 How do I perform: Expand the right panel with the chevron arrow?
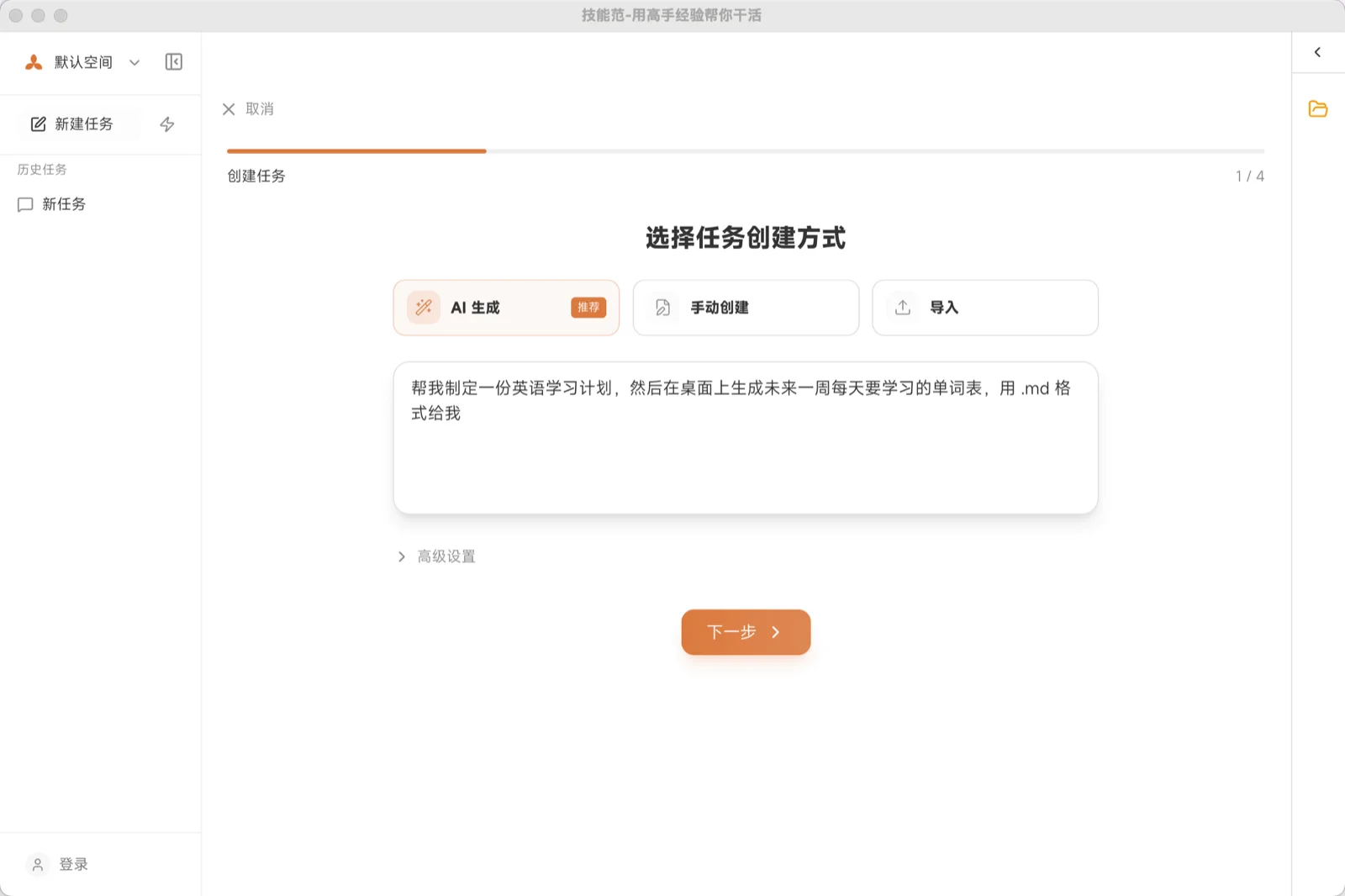pos(1317,52)
